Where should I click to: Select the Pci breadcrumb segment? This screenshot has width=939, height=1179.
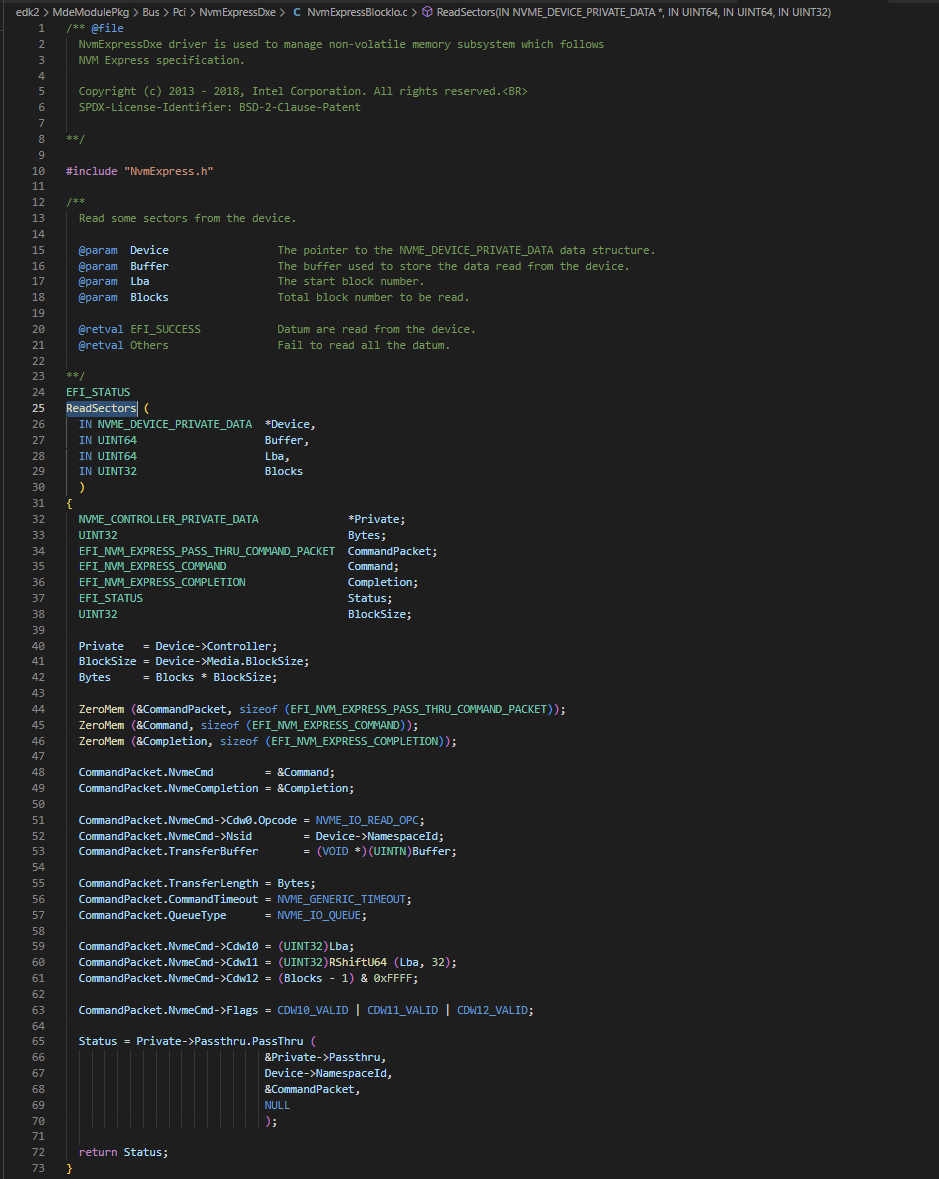point(179,12)
